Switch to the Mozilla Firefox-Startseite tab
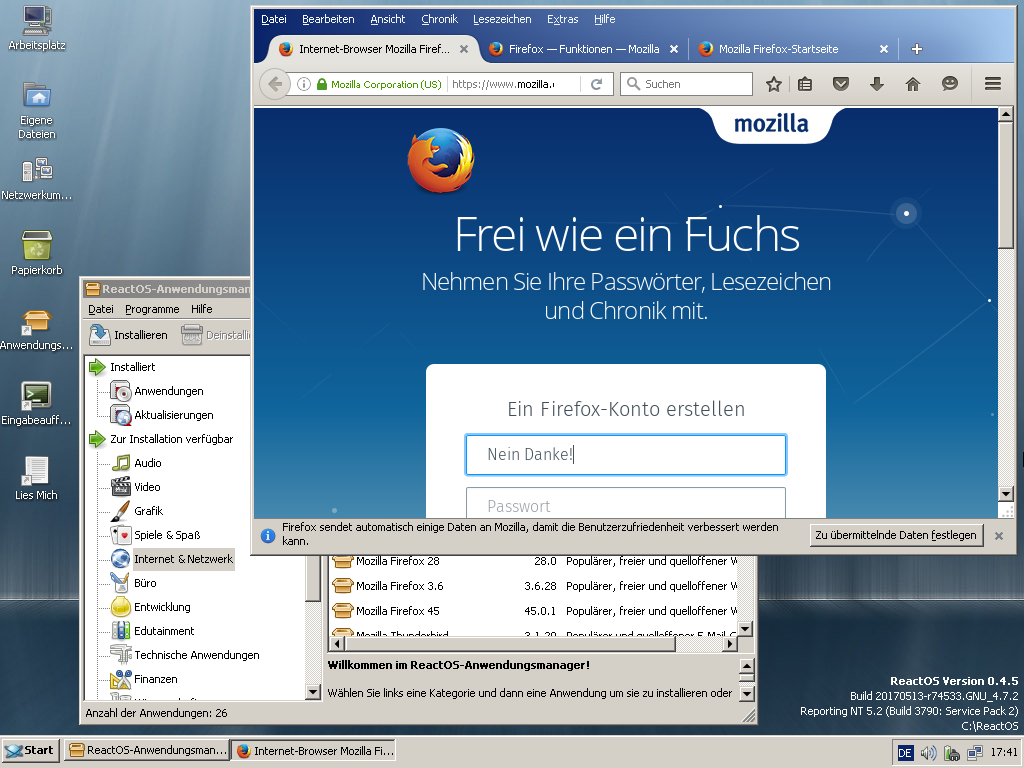1024x768 pixels. (x=778, y=49)
